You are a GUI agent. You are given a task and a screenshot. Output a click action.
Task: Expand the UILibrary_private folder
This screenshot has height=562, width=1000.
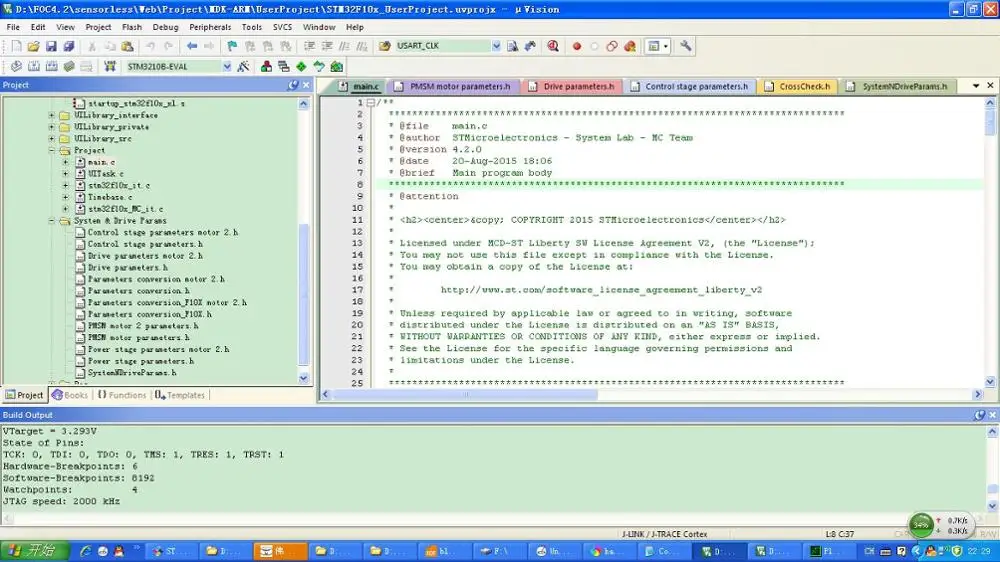coord(52,127)
